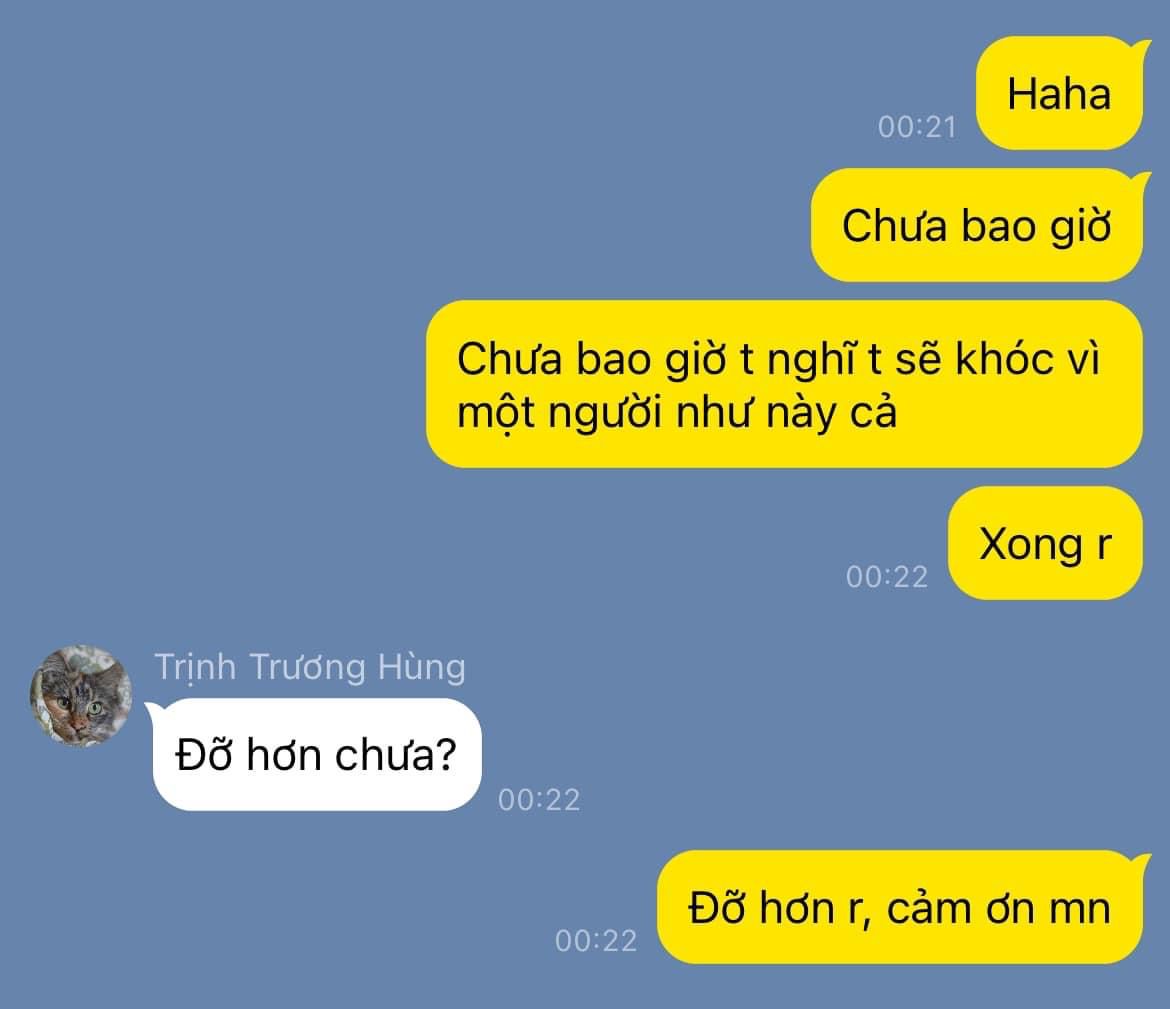The height and width of the screenshot is (1009, 1170).
Task: Tap the cat profile picture avatar
Action: [81, 696]
